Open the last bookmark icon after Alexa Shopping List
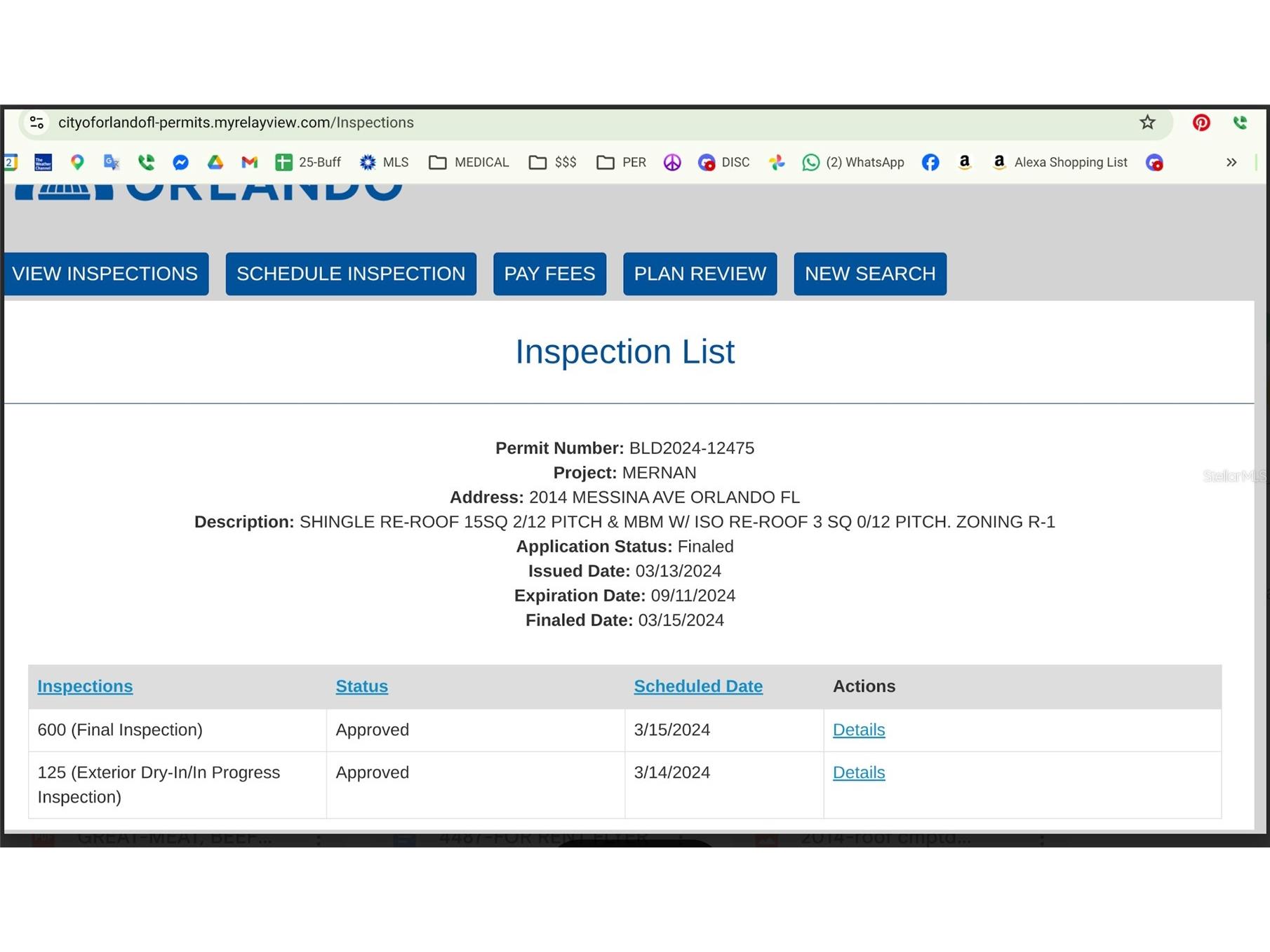The image size is (1270, 952). (1154, 163)
